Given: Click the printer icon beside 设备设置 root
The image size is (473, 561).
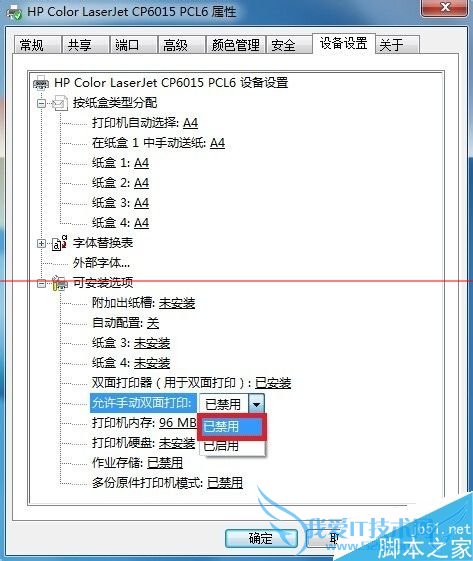Looking at the screenshot, I should pyautogui.click(x=41, y=83).
